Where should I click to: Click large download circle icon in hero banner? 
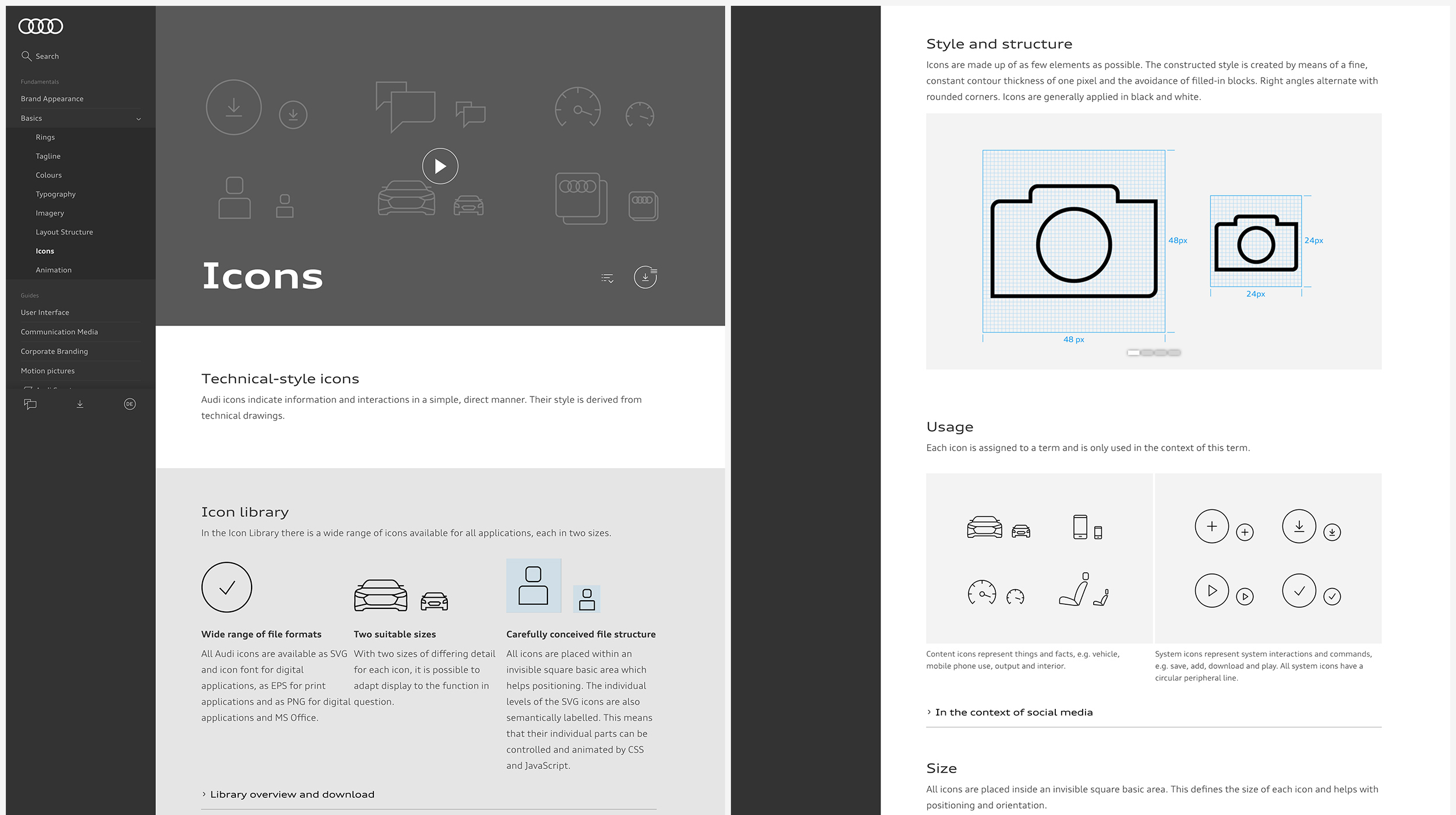point(234,108)
